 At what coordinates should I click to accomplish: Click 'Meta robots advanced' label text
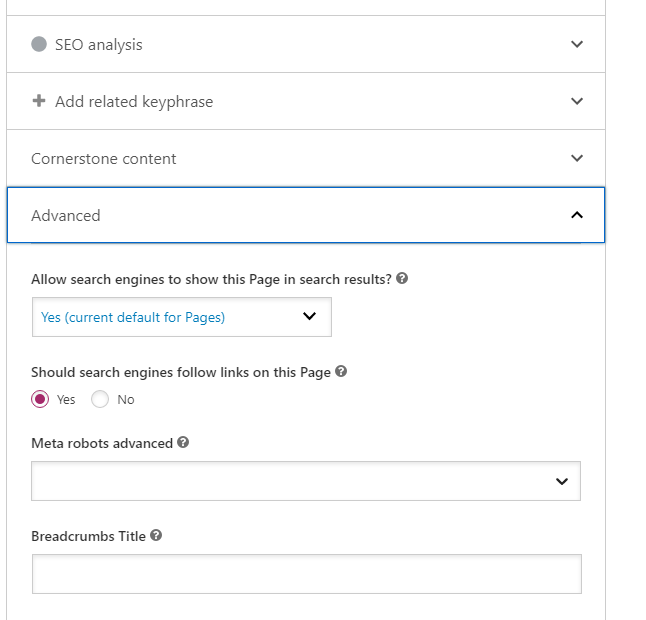pyautogui.click(x=102, y=443)
